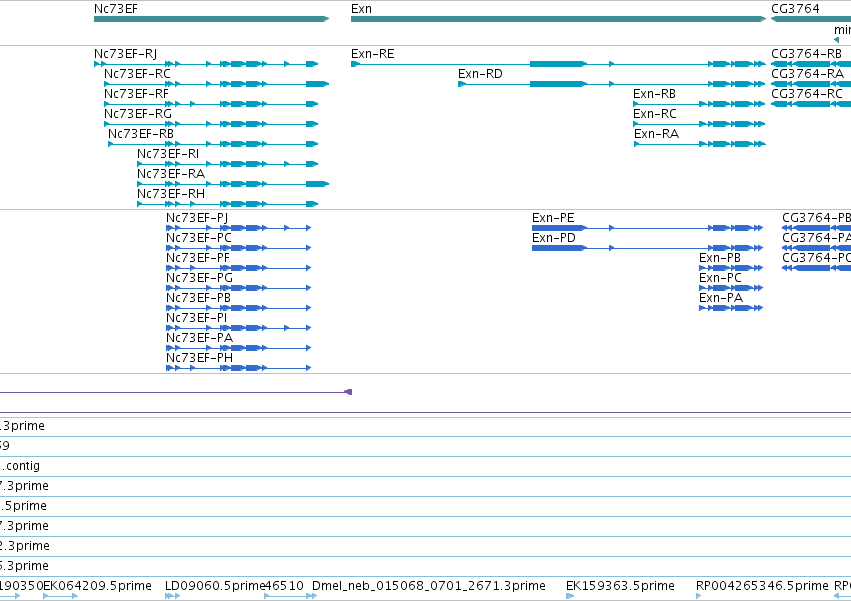Select the EK064209.5prime EST label
Viewport: 851px width, 601px height.
tap(97, 586)
